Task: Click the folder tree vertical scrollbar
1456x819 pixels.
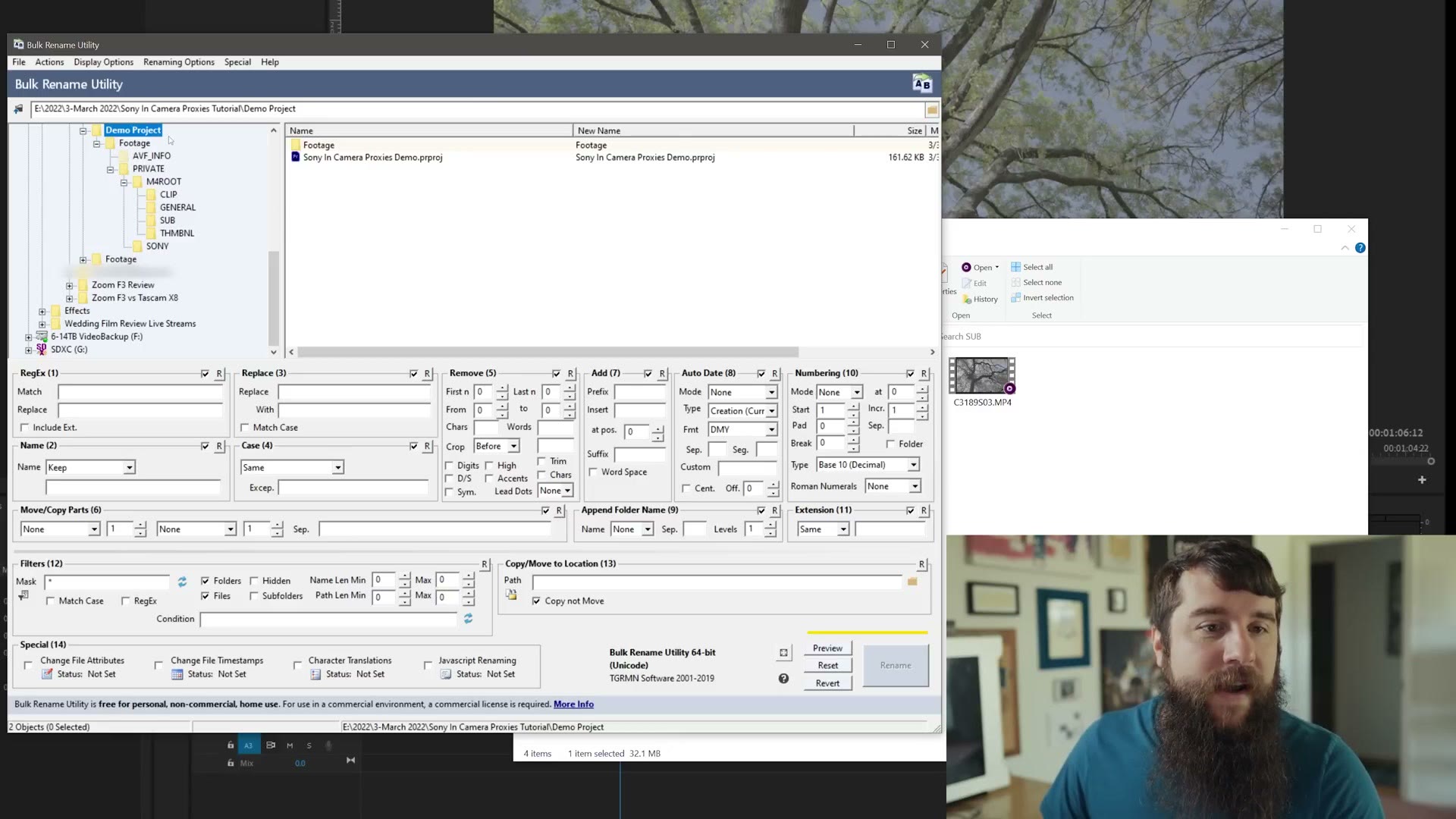Action: pyautogui.click(x=274, y=298)
